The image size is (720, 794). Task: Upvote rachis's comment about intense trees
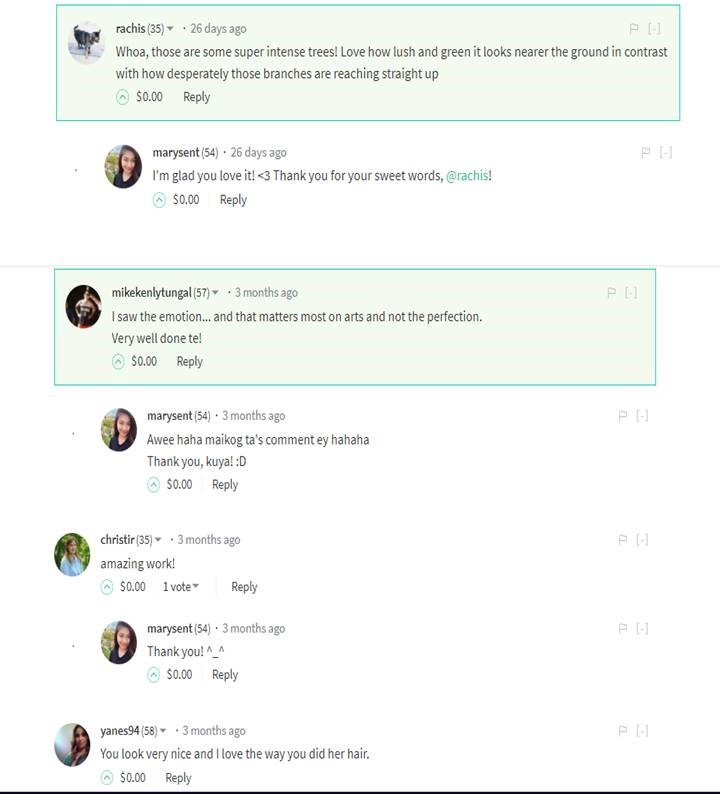(x=123, y=97)
